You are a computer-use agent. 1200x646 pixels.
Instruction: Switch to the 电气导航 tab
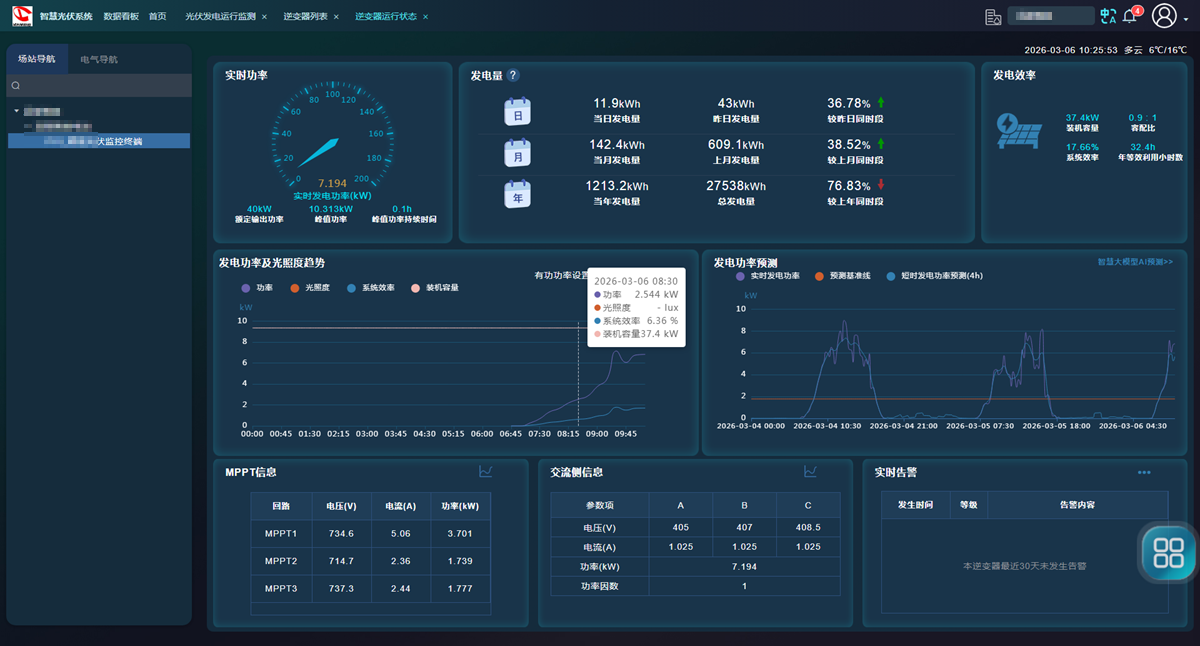99,59
